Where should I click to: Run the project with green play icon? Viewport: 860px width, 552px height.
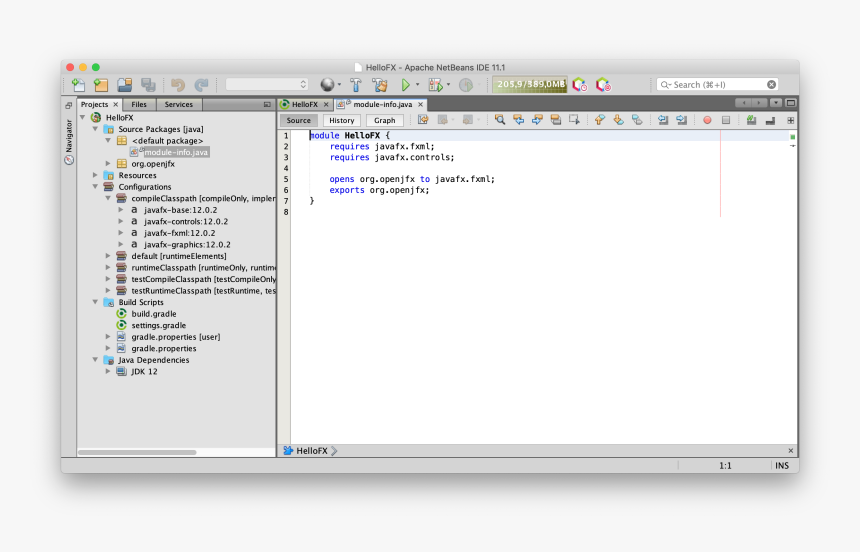[405, 85]
